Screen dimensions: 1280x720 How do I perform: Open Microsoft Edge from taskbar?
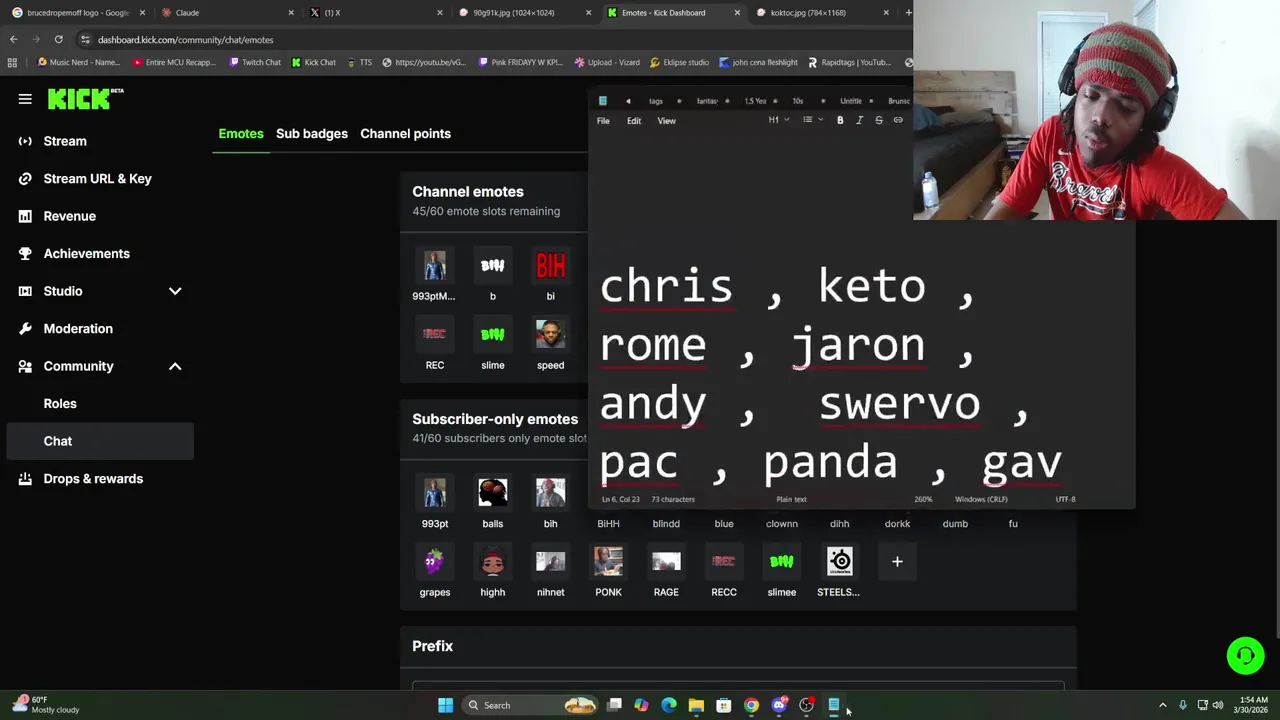pyautogui.click(x=669, y=705)
